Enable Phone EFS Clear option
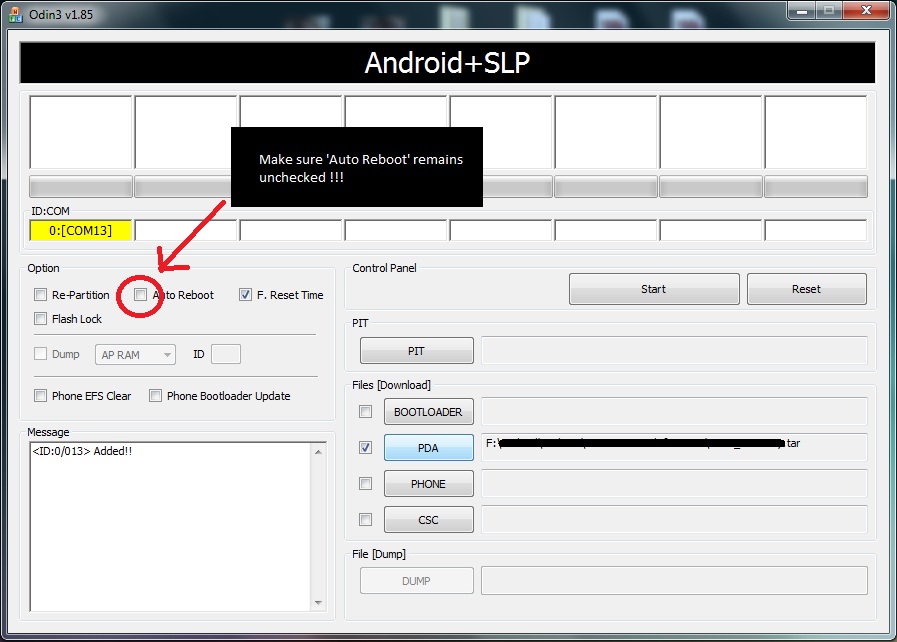The image size is (897, 642). [40, 395]
